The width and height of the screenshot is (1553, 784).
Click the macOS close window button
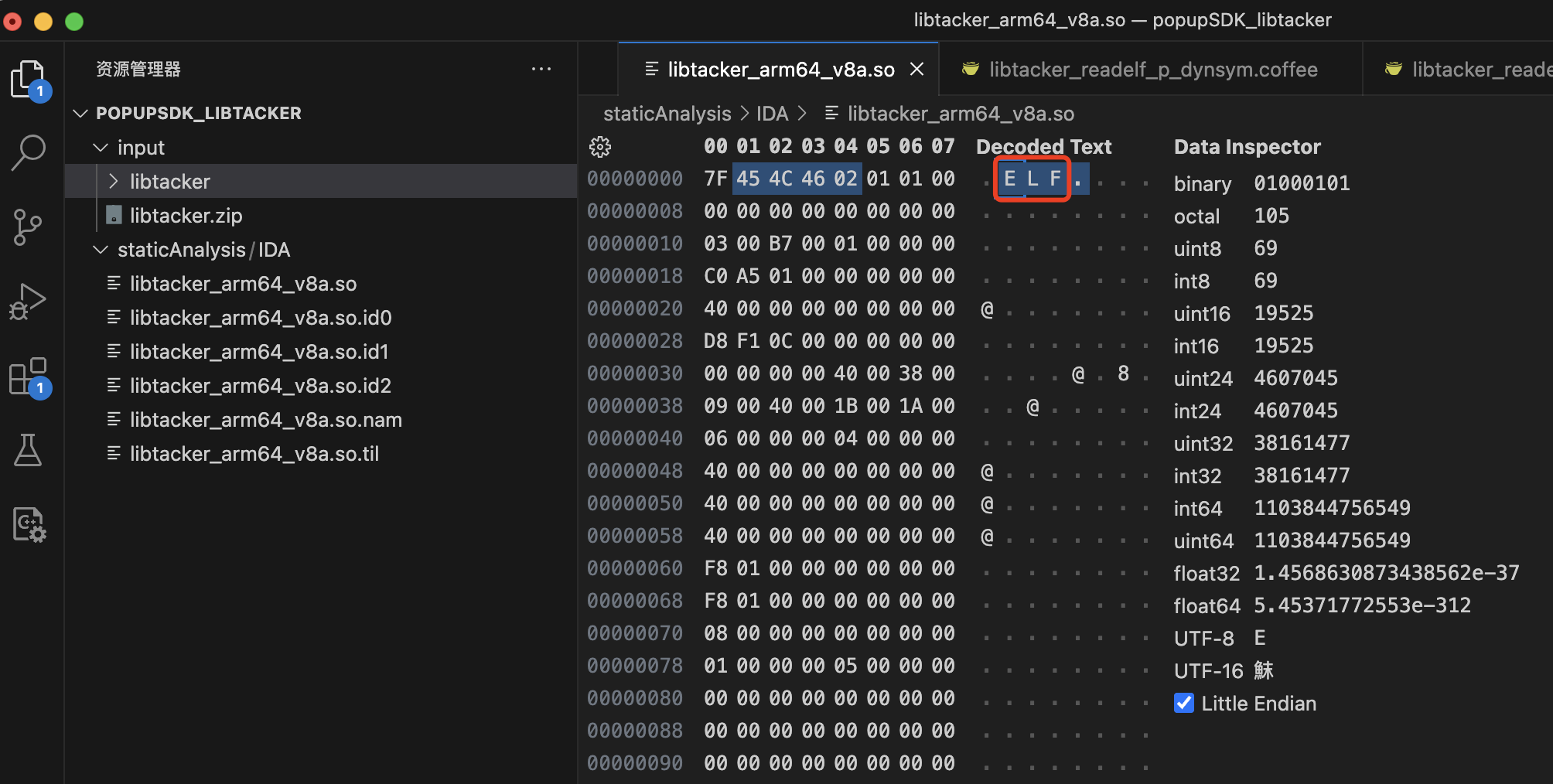(x=12, y=21)
